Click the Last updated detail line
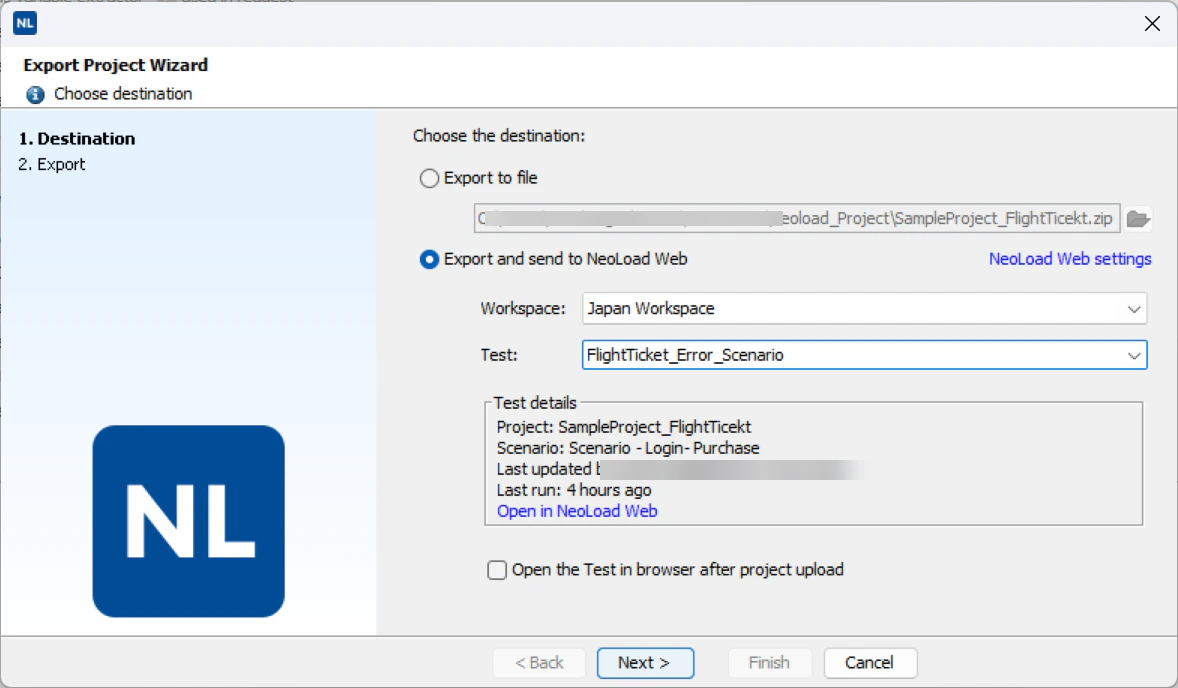Screen dimensions: 1178x688 pos(680,469)
